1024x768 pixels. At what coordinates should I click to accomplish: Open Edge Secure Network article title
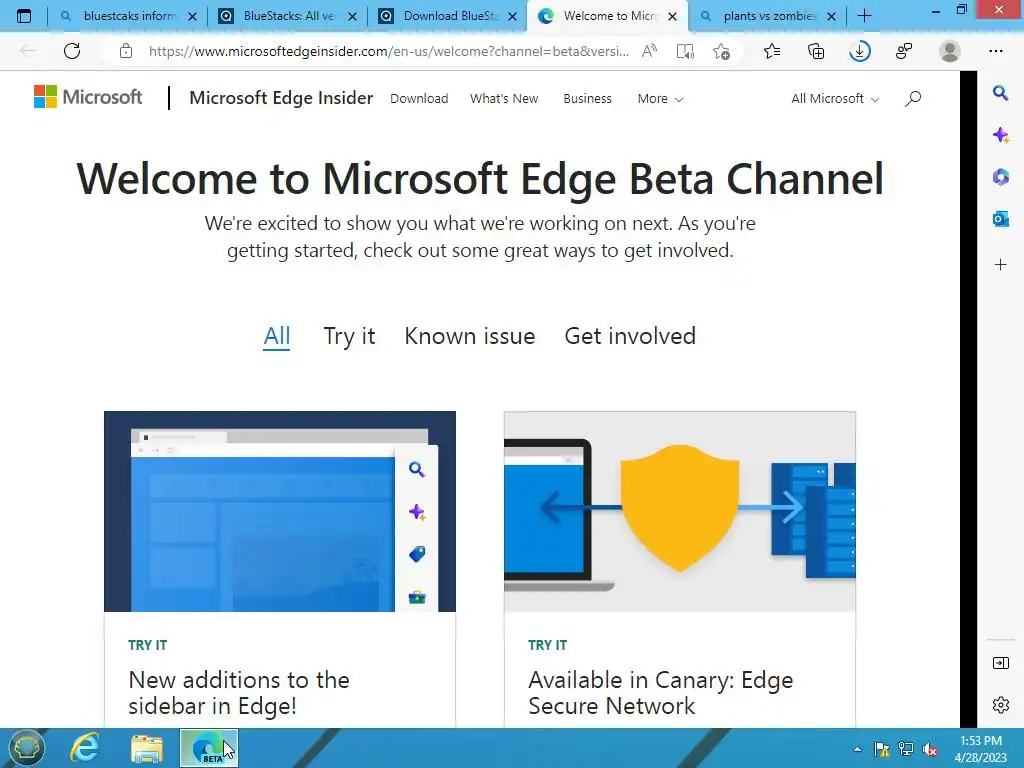click(x=660, y=693)
